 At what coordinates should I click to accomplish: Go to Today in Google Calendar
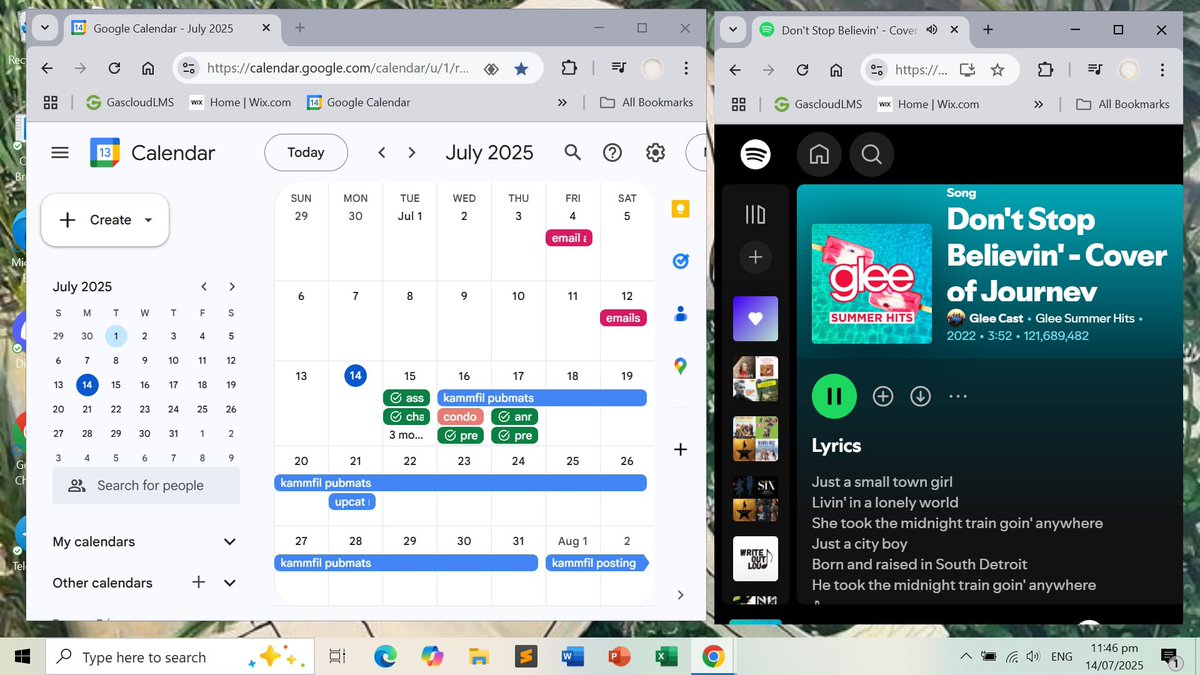point(306,153)
